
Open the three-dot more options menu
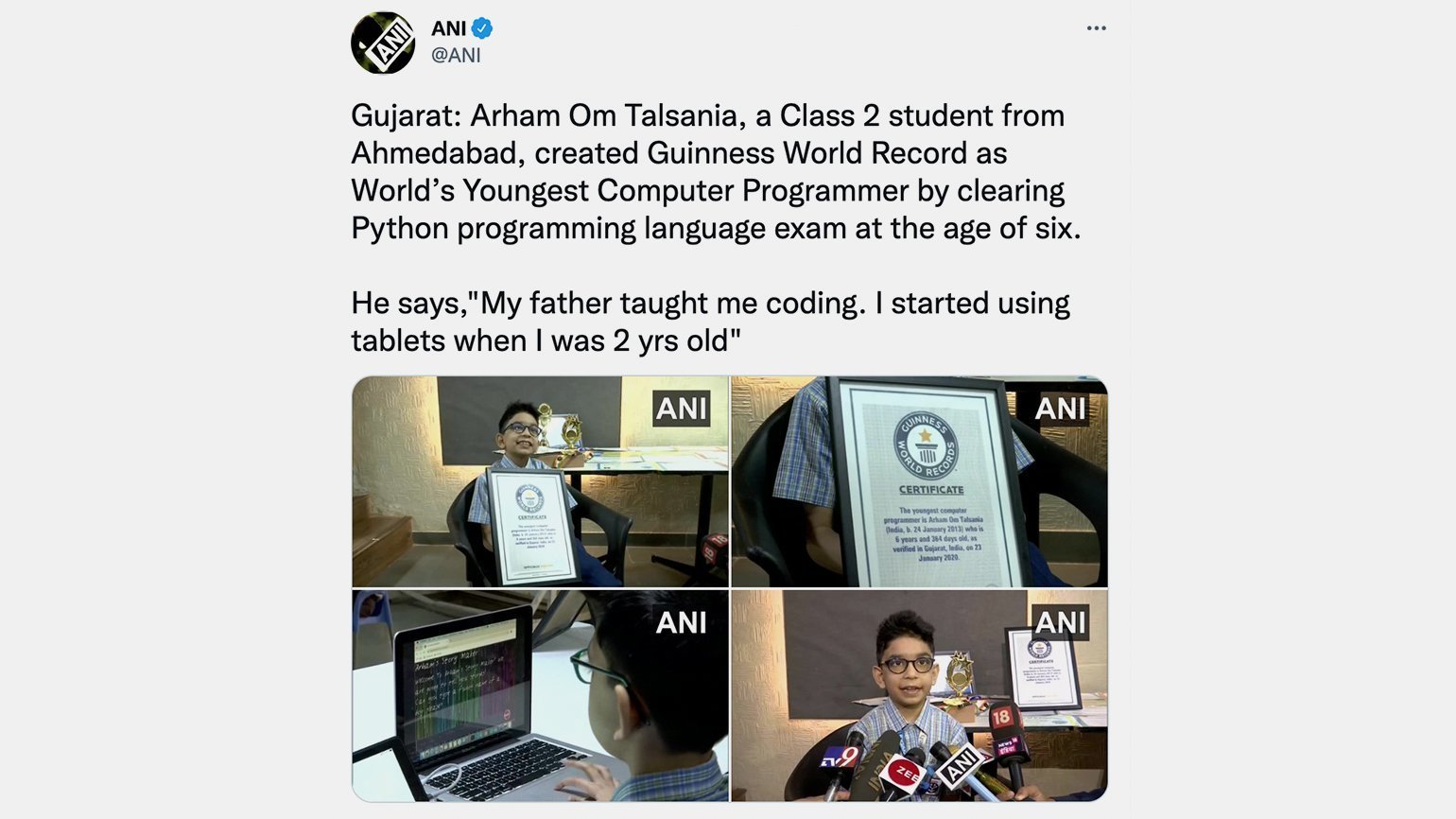click(x=1096, y=28)
